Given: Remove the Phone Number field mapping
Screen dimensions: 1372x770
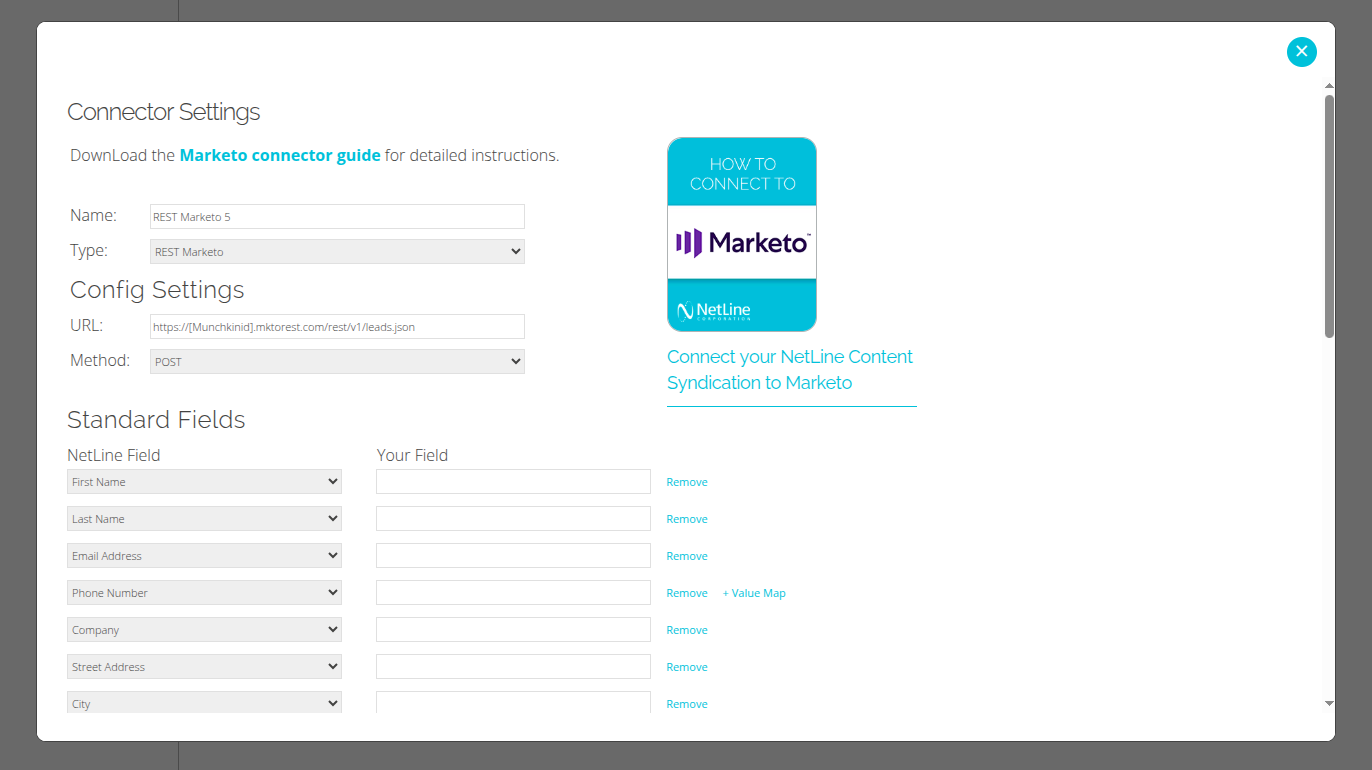Looking at the screenshot, I should click(x=687, y=593).
